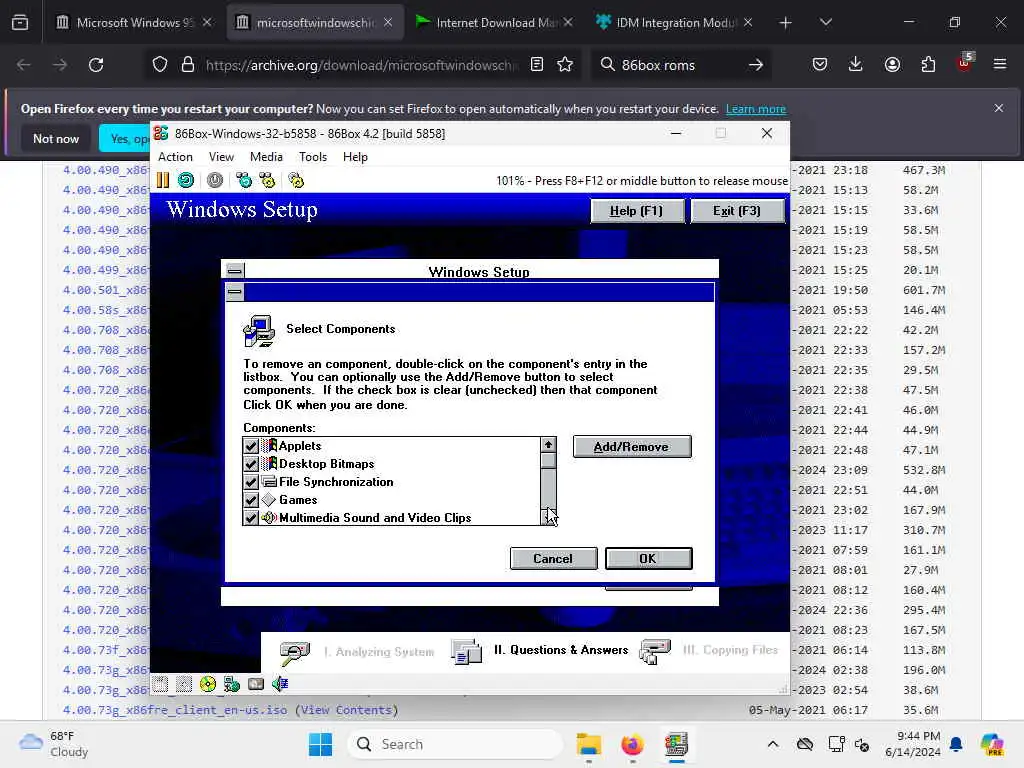This screenshot has width=1024, height=768.
Task: Open the Learn more link
Action: (756, 109)
